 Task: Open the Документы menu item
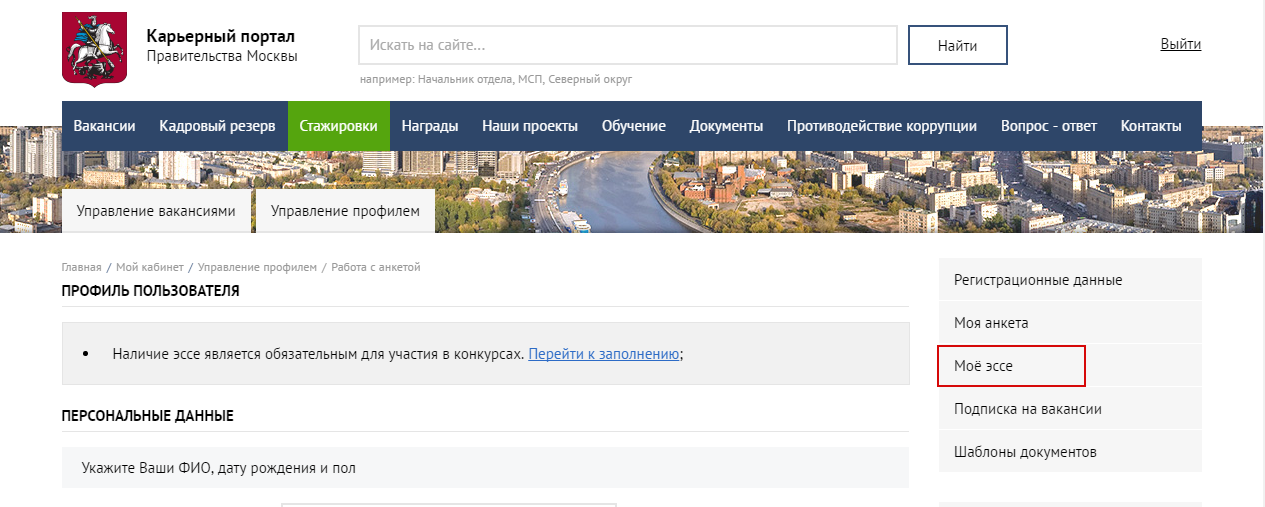coord(726,126)
